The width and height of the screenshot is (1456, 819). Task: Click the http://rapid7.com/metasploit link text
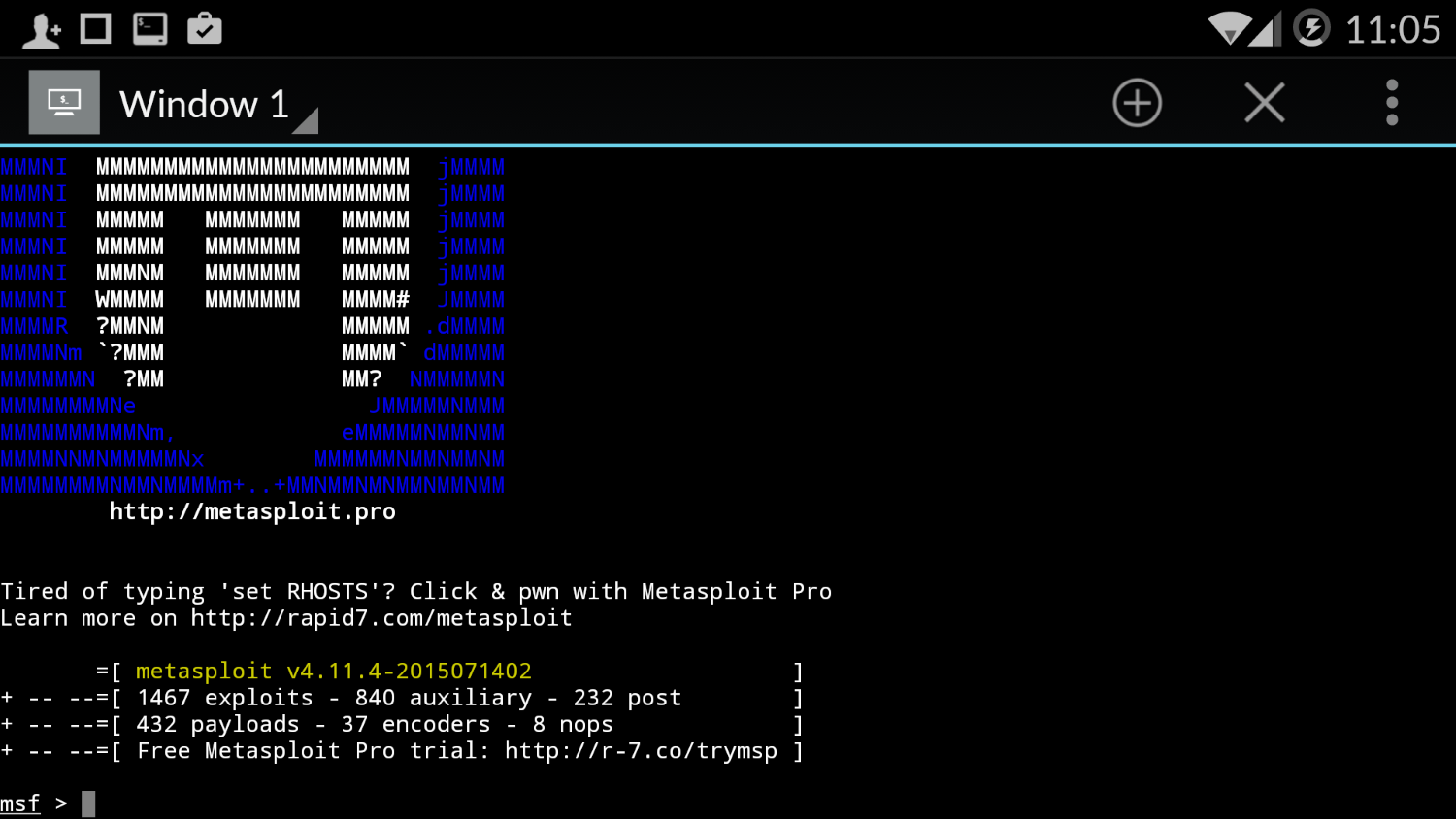click(x=381, y=618)
